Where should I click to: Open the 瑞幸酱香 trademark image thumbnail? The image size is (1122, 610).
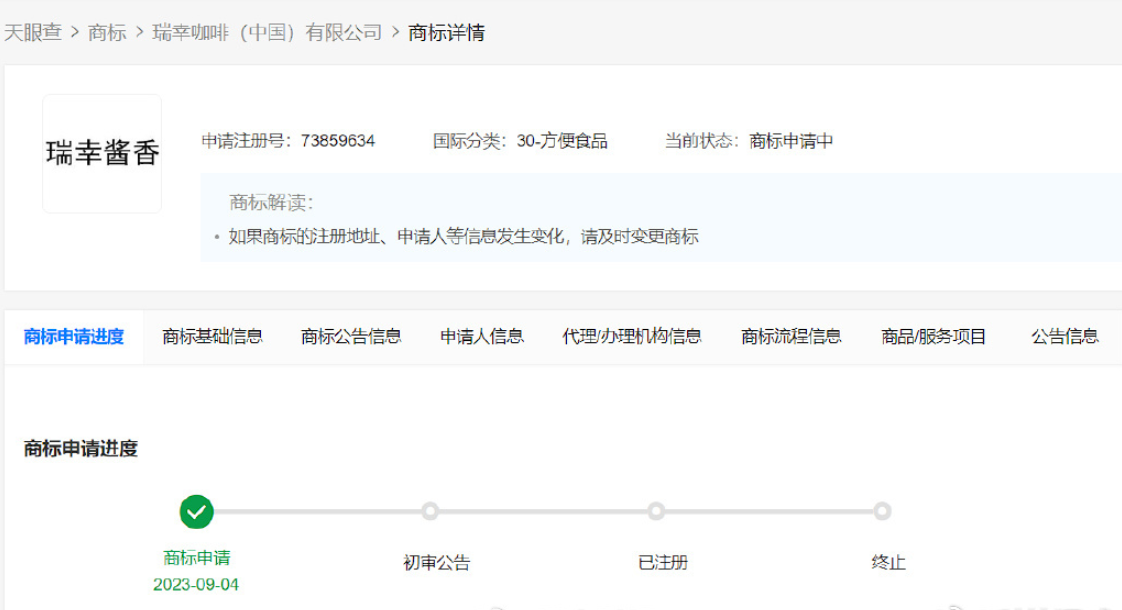pyautogui.click(x=102, y=153)
